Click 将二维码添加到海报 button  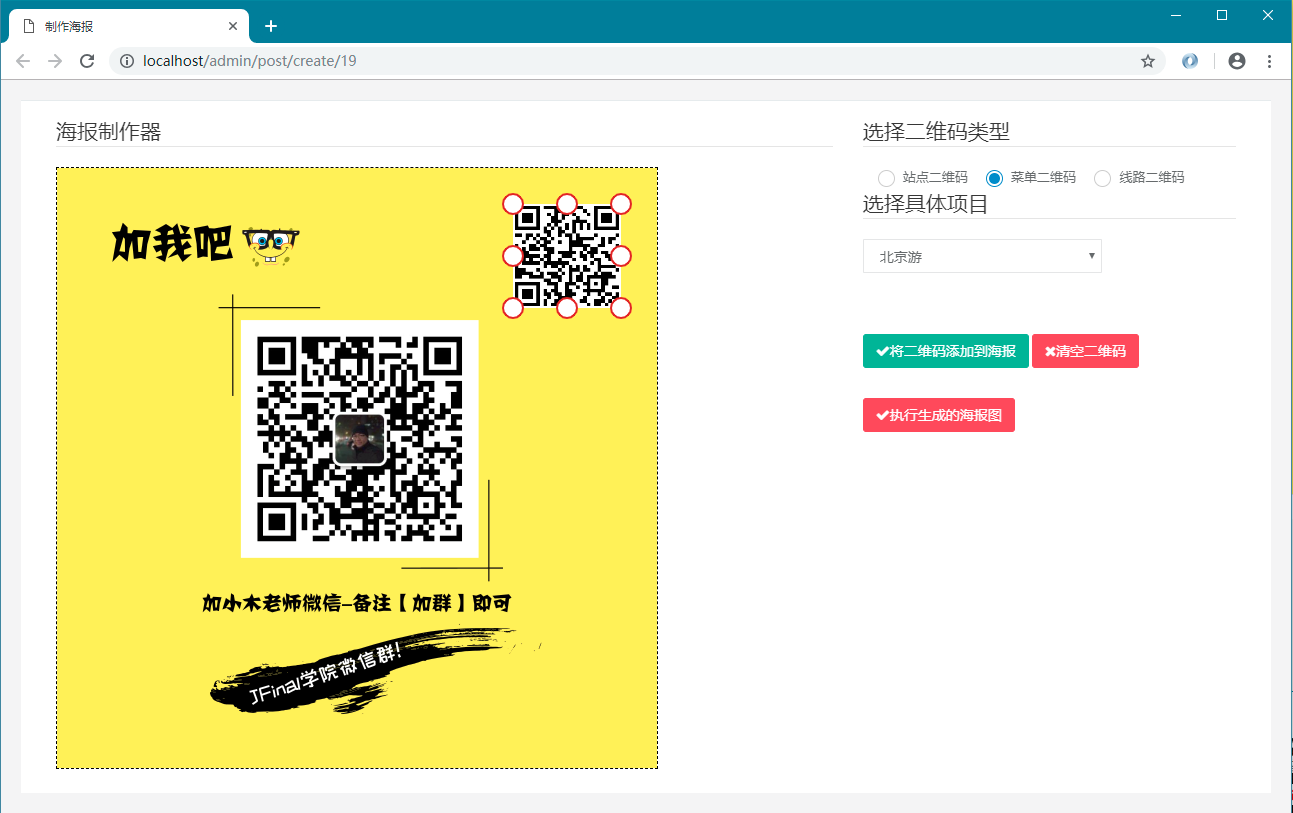point(946,351)
